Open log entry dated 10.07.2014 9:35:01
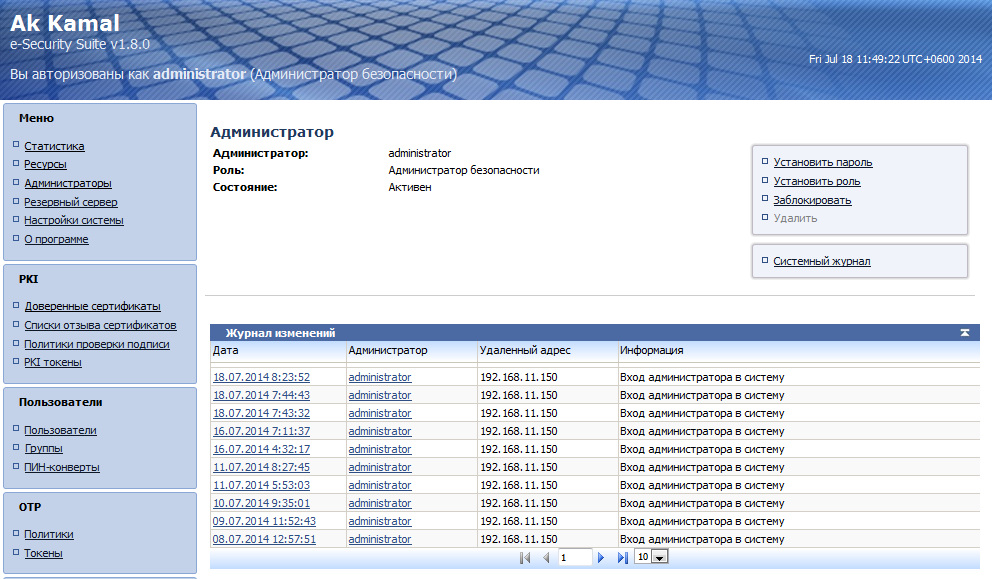Image resolution: width=992 pixels, height=579 pixels. click(x=261, y=504)
